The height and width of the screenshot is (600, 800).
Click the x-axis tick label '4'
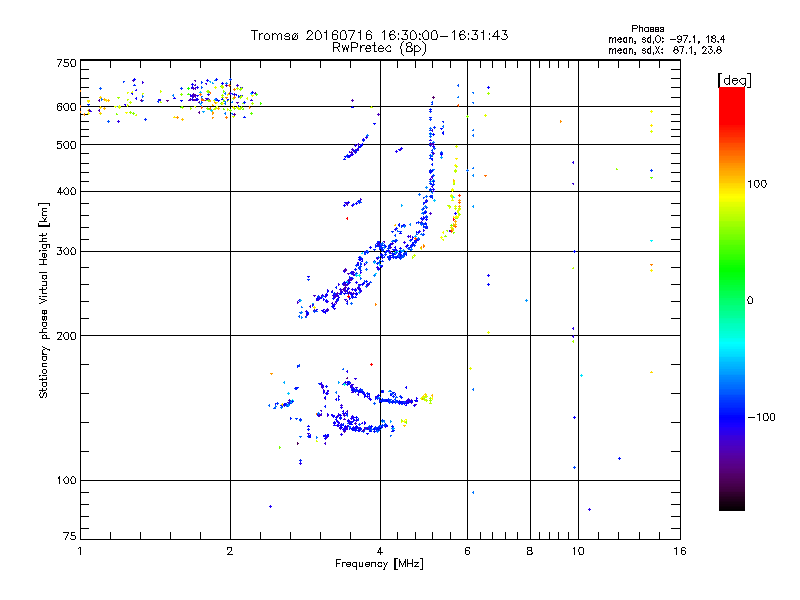380,551
